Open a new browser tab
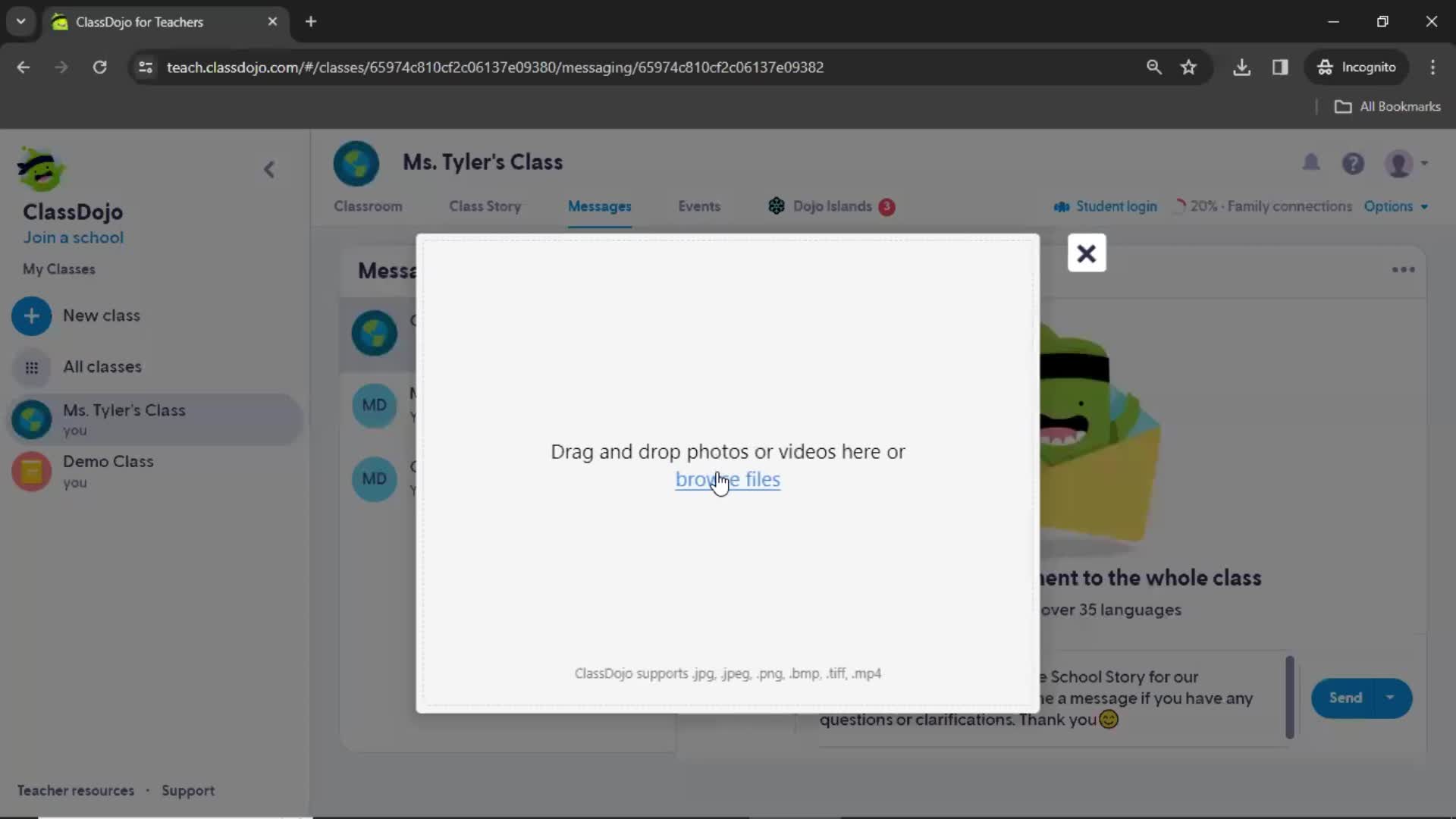This screenshot has height=819, width=1456. click(310, 21)
